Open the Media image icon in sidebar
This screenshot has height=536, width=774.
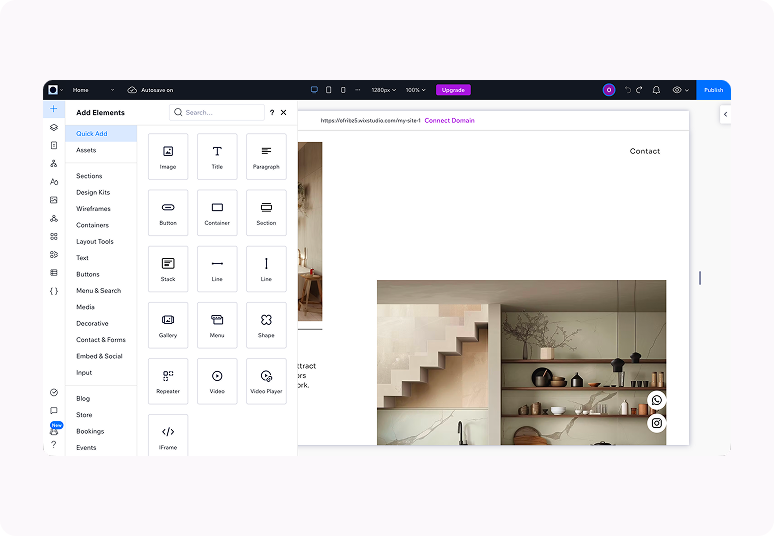tap(54, 200)
